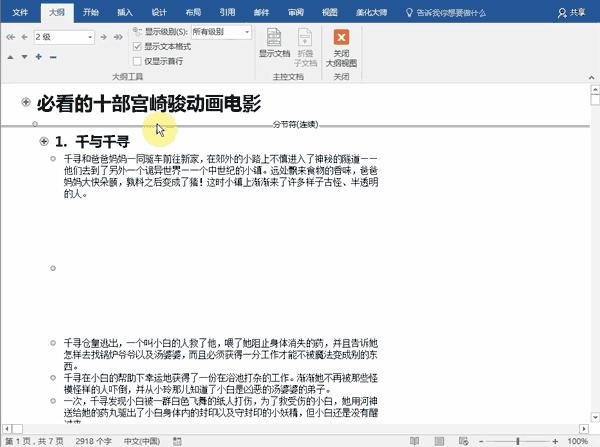Collapse selected item with the minus icon
This screenshot has height=447, width=600.
(x=52, y=57)
